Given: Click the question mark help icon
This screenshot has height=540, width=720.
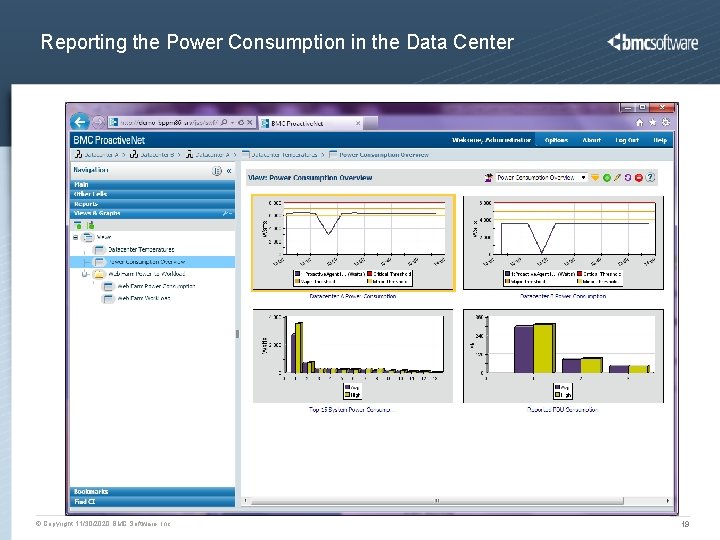Looking at the screenshot, I should [x=650, y=178].
